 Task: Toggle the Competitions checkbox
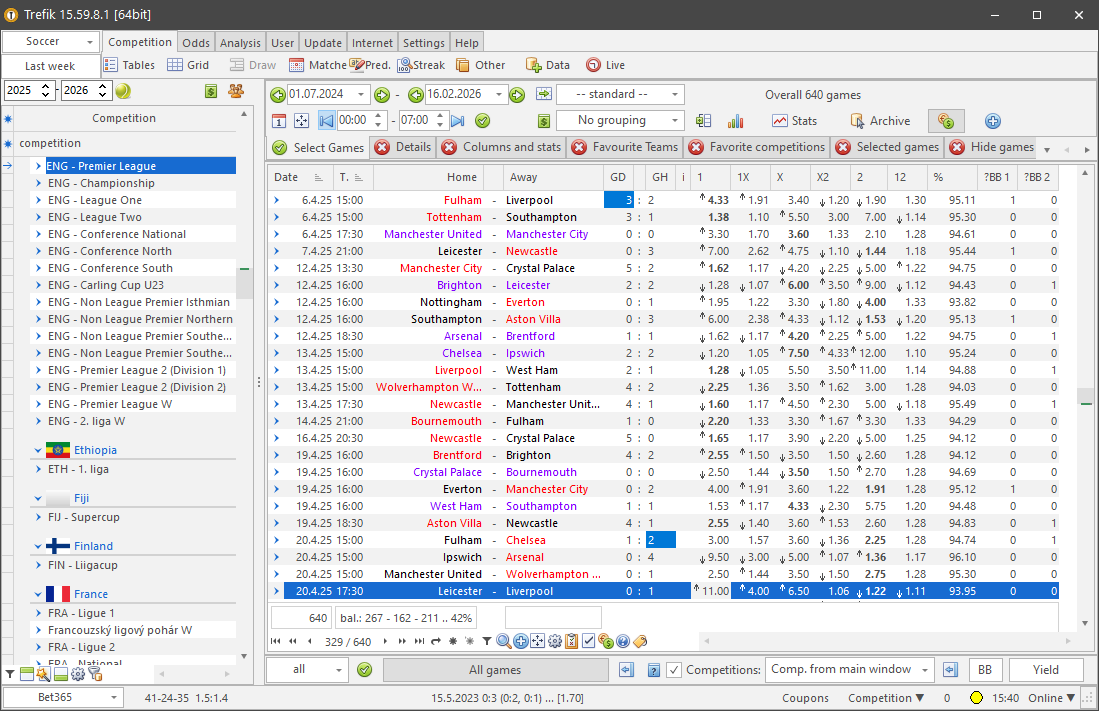click(x=675, y=670)
